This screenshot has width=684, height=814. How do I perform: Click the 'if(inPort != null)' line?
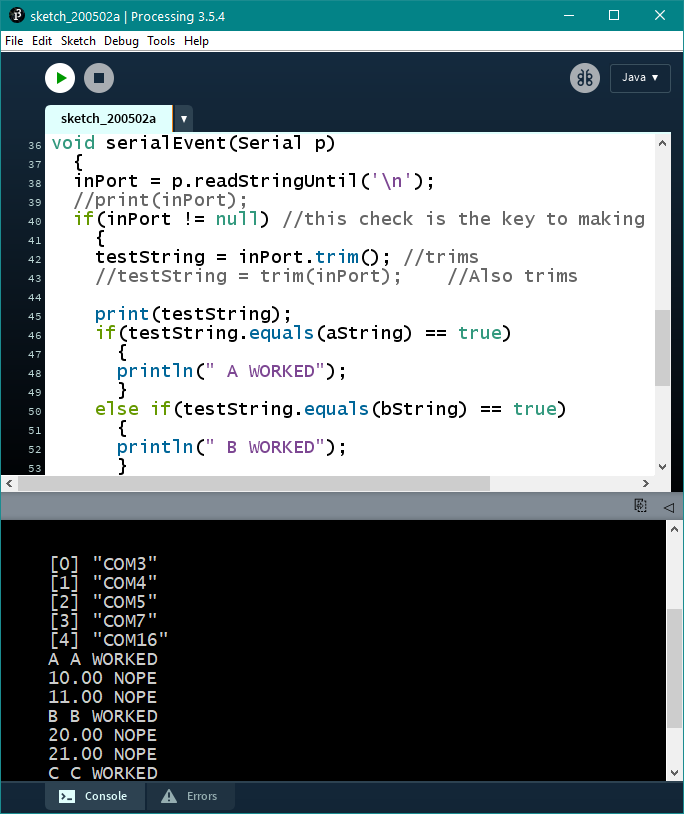[x=171, y=219]
